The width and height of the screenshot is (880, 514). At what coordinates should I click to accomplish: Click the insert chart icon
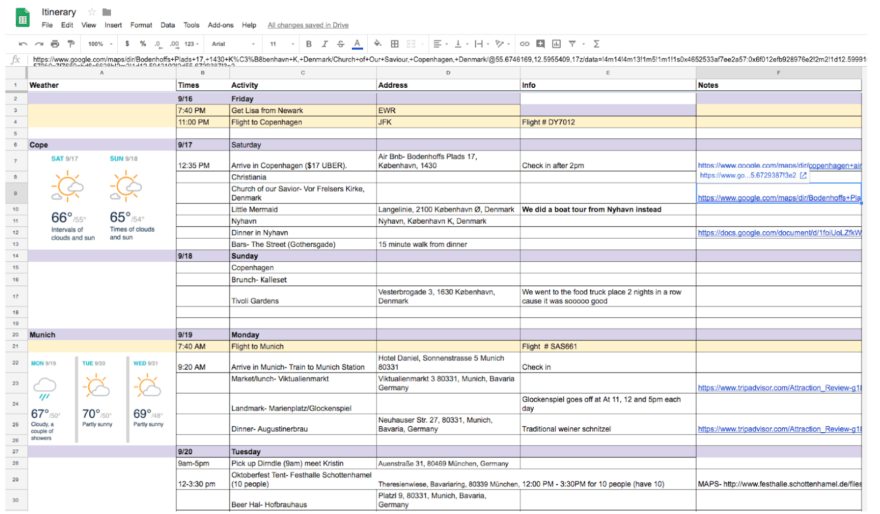pos(557,44)
